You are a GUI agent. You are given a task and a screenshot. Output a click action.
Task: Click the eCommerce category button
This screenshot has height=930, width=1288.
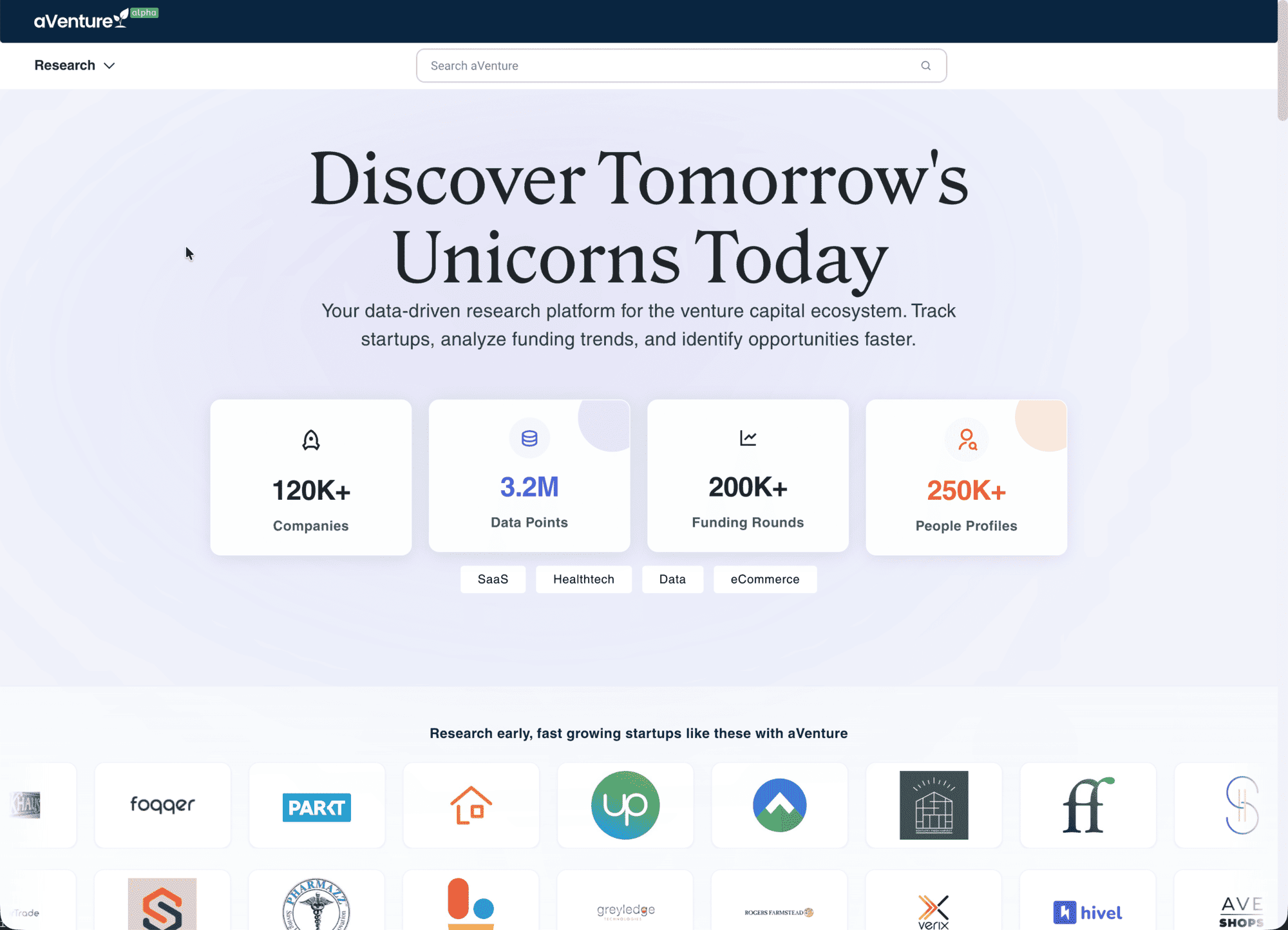pyautogui.click(x=765, y=579)
